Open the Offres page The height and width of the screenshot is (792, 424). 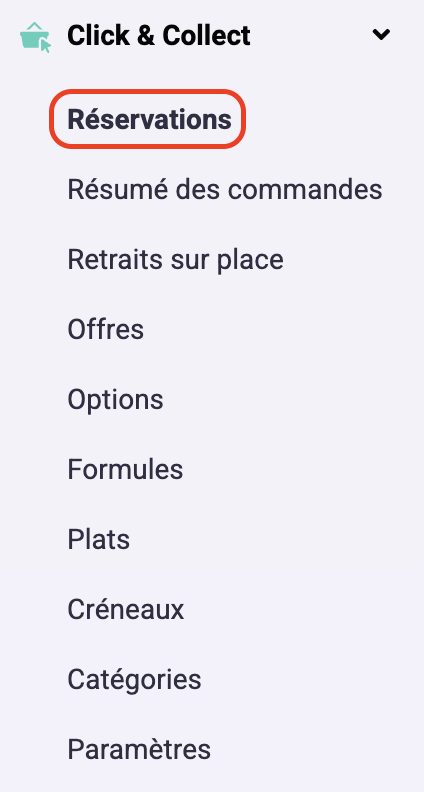(106, 329)
